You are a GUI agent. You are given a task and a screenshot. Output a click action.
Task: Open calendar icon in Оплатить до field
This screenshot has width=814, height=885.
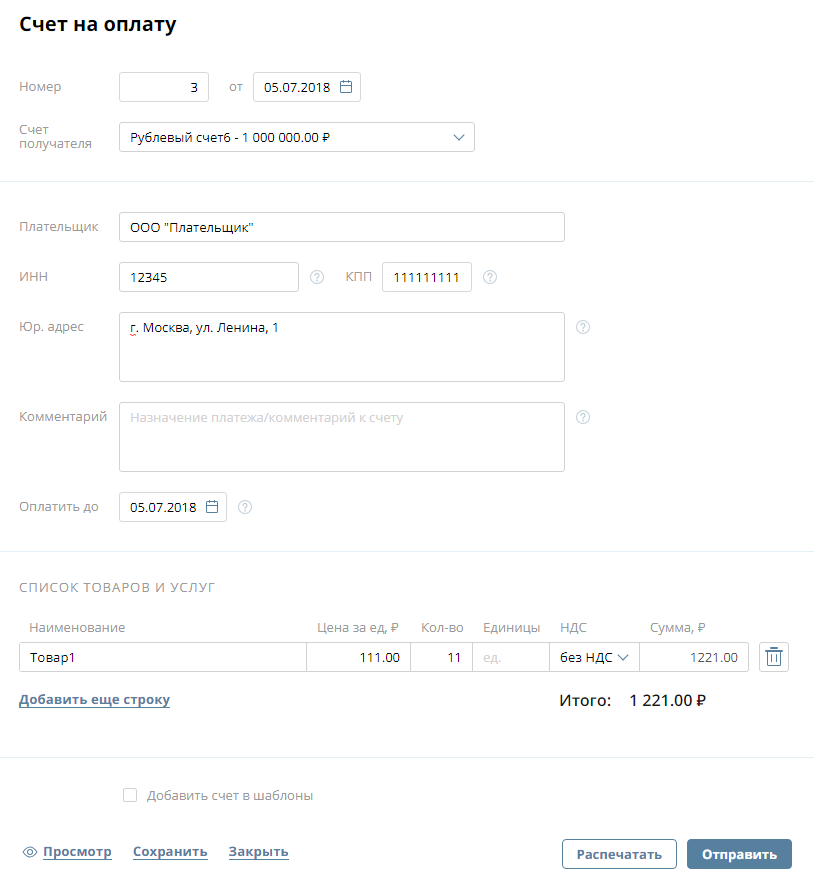tap(212, 507)
